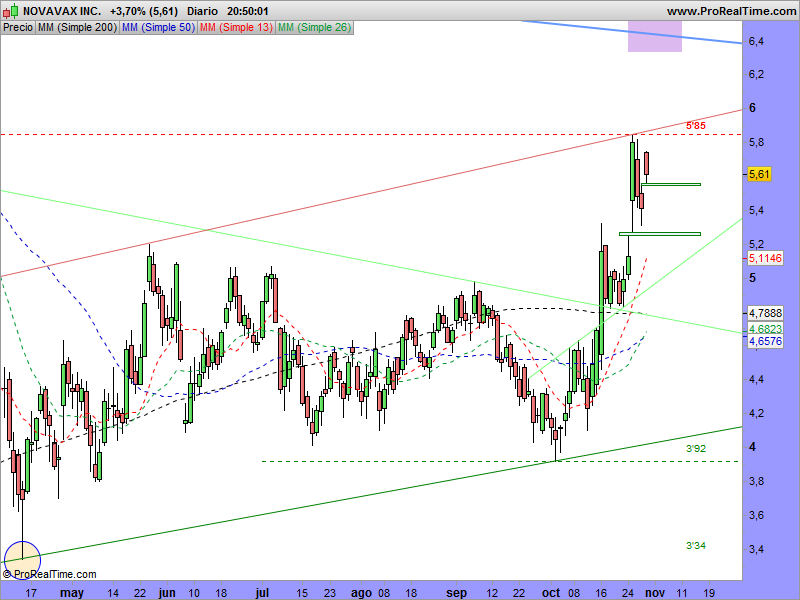Click the 'jun' date label on time axis
Screen dimensions: 800x600
point(167,593)
